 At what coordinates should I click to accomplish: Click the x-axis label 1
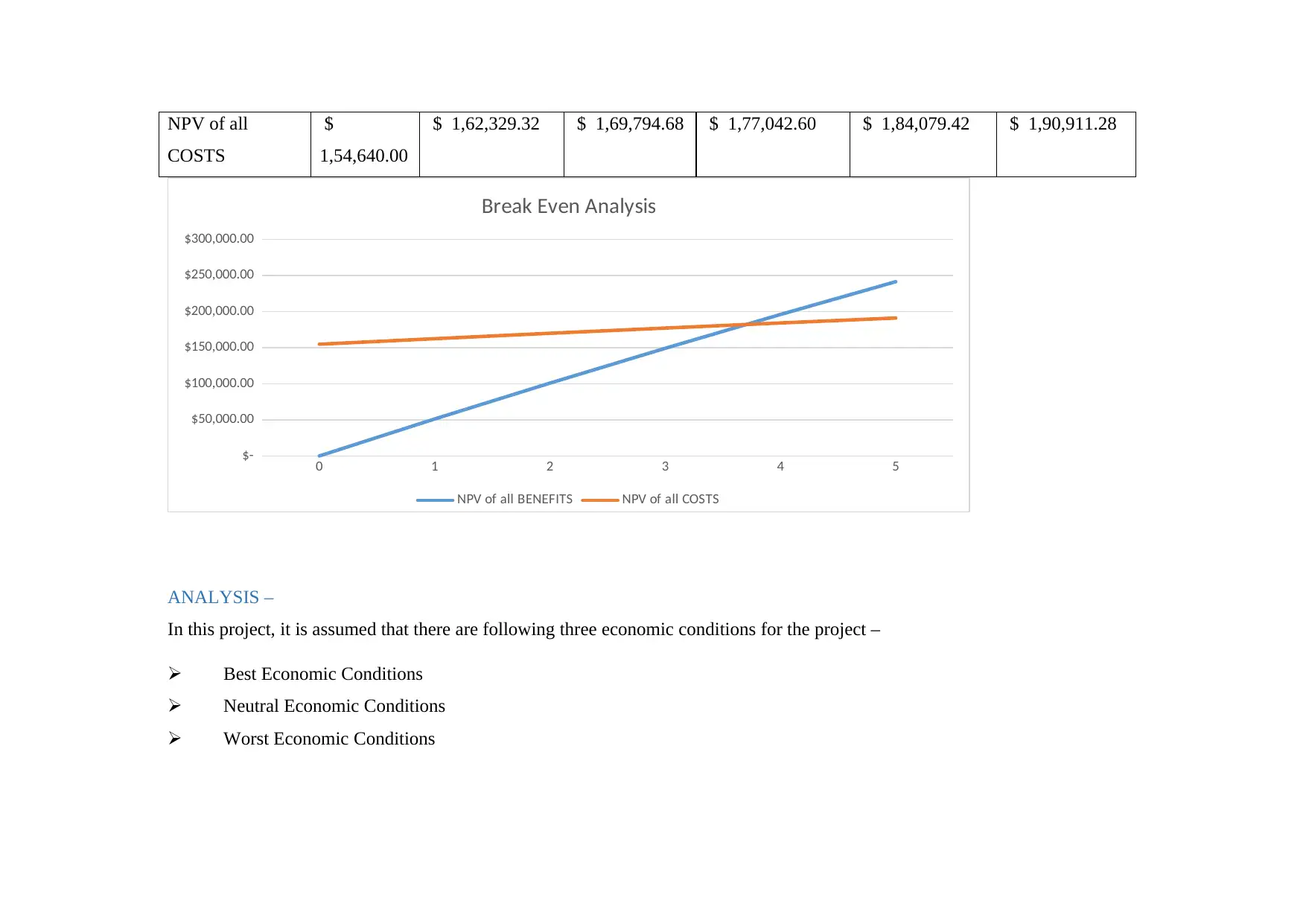(x=435, y=467)
